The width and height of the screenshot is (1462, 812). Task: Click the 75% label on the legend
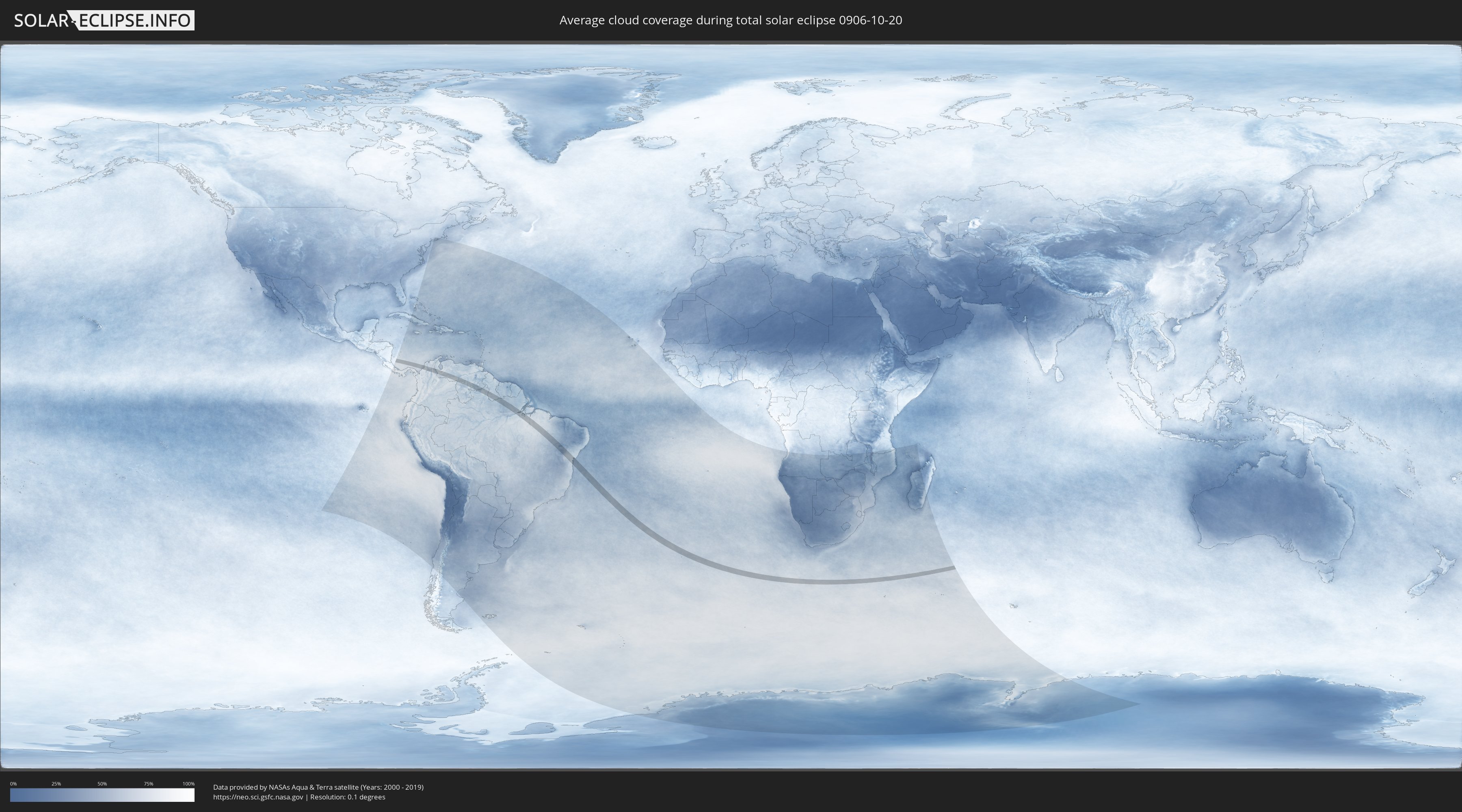coord(148,784)
